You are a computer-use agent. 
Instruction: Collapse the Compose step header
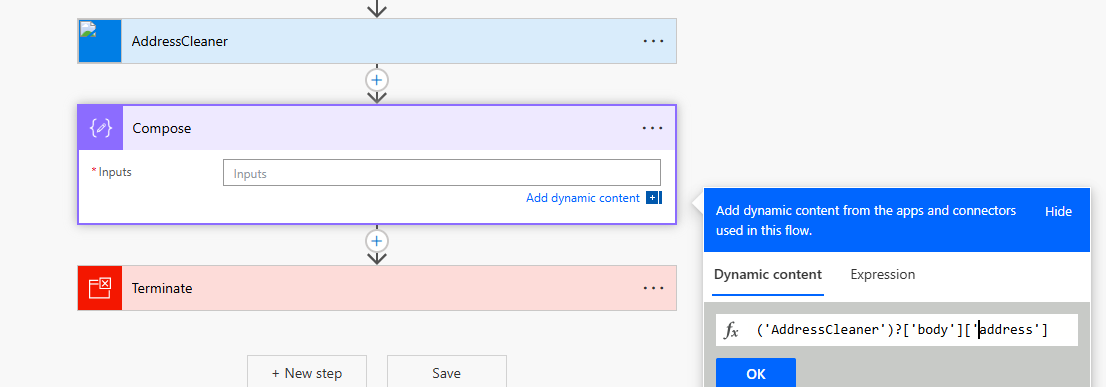(377, 128)
